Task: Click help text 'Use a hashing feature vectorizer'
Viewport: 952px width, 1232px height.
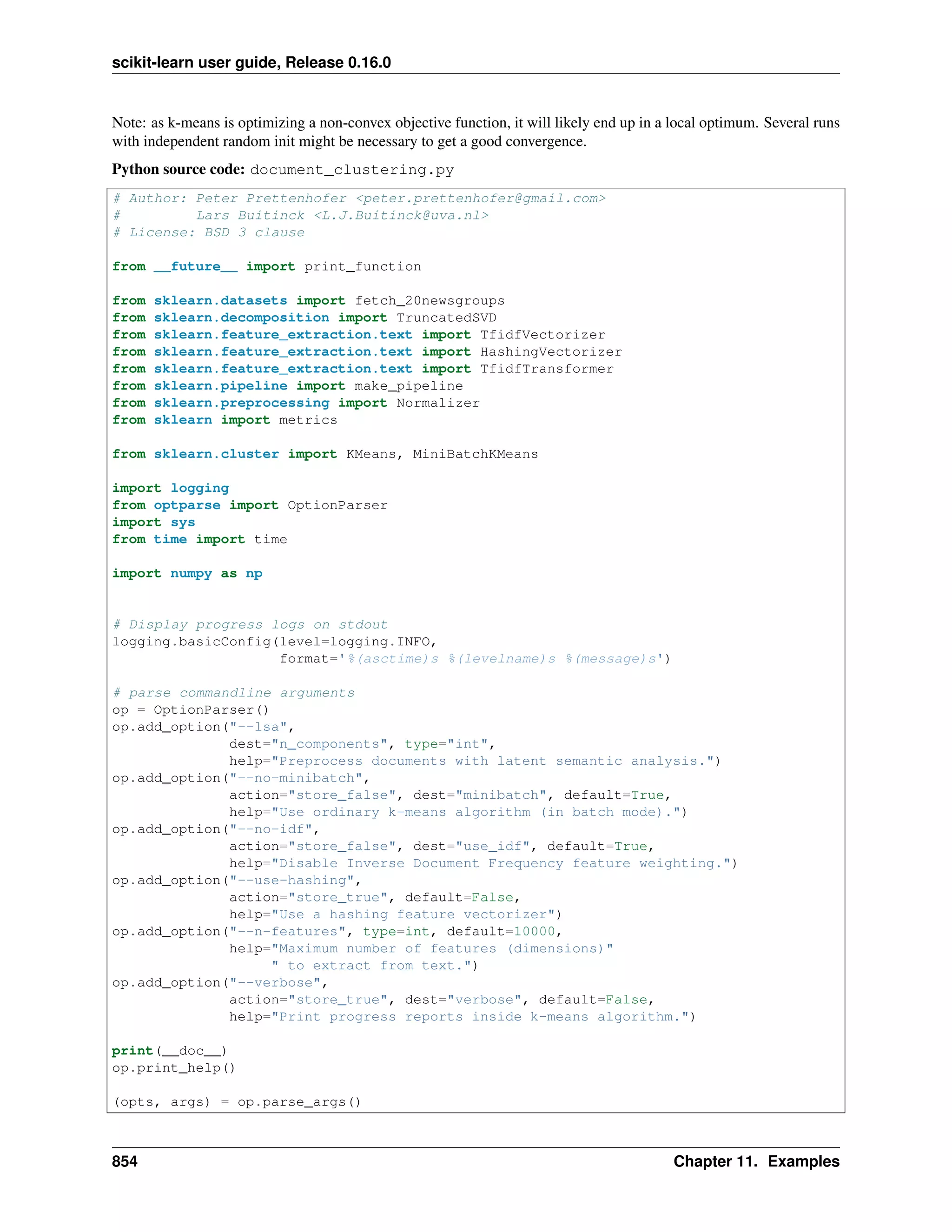Action: 413,914
